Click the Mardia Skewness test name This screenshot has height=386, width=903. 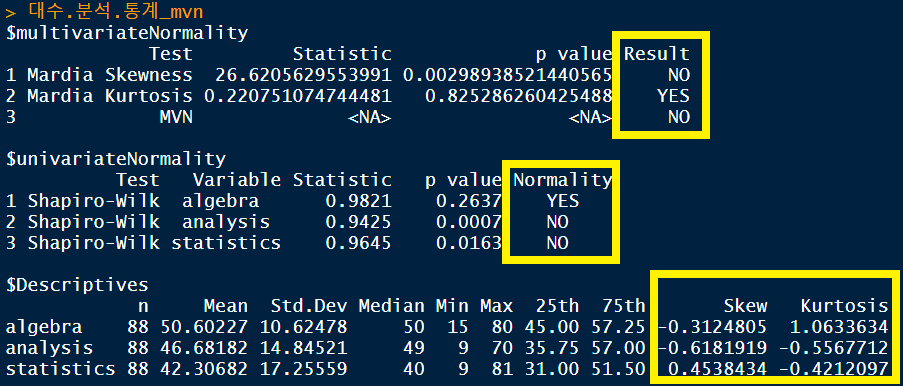(110, 75)
